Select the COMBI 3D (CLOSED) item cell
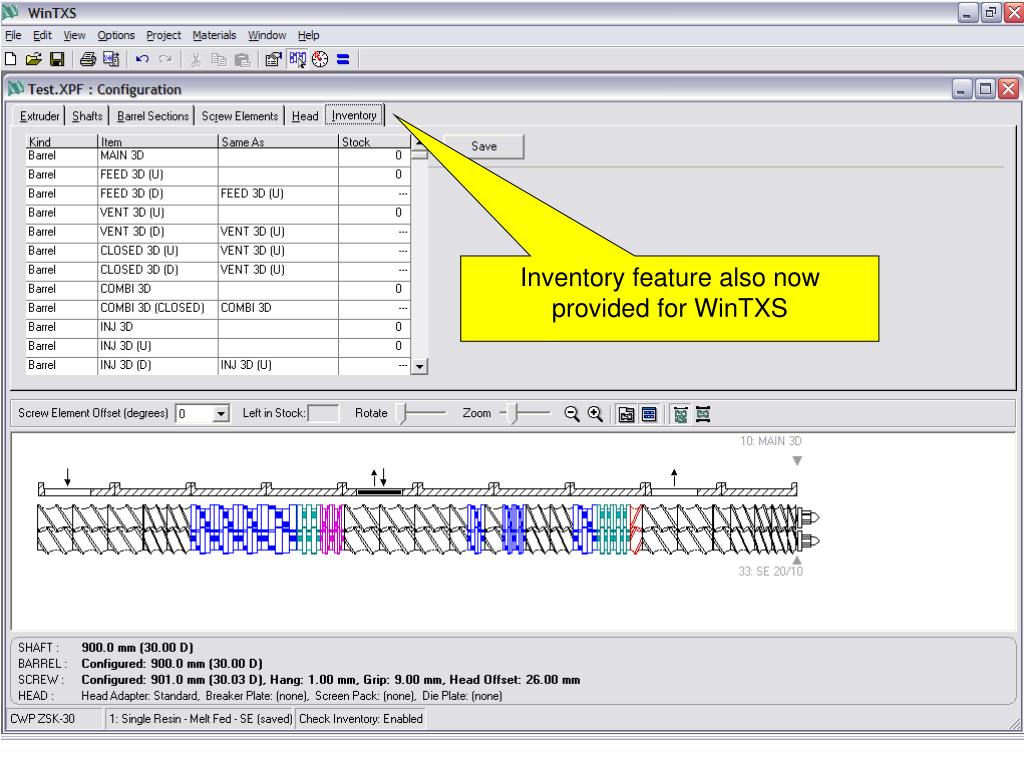The width and height of the screenshot is (1024, 768). click(x=157, y=308)
